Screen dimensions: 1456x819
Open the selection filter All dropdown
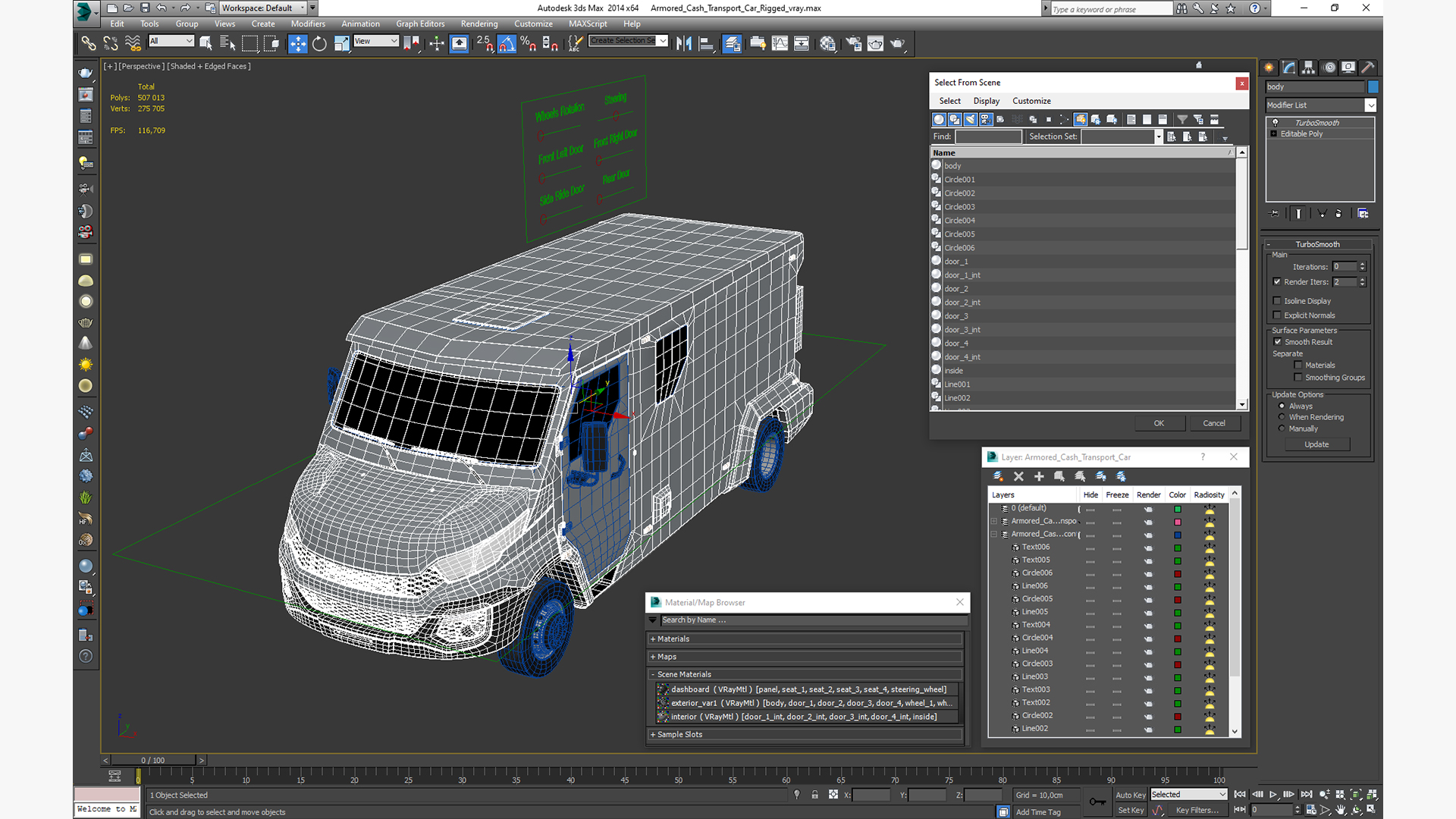click(171, 41)
